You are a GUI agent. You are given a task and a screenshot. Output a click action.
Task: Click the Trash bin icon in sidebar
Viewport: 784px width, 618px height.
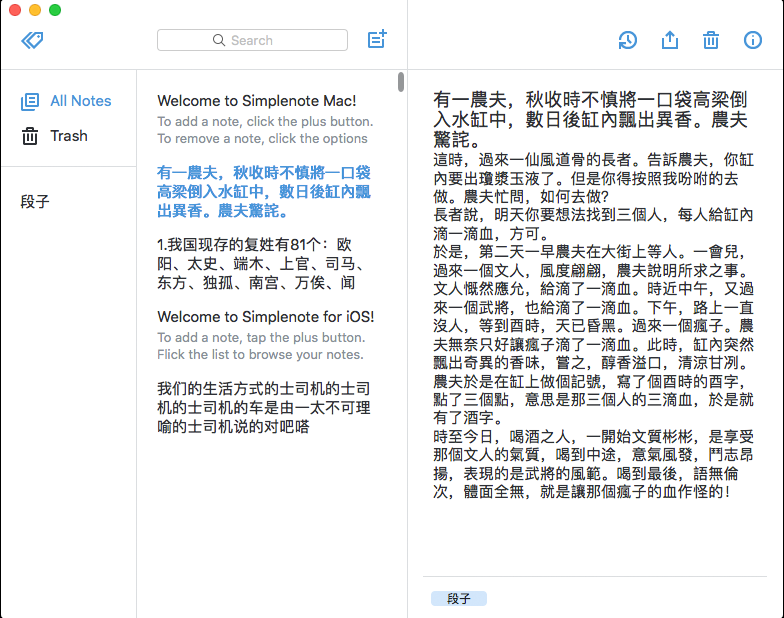(30, 136)
